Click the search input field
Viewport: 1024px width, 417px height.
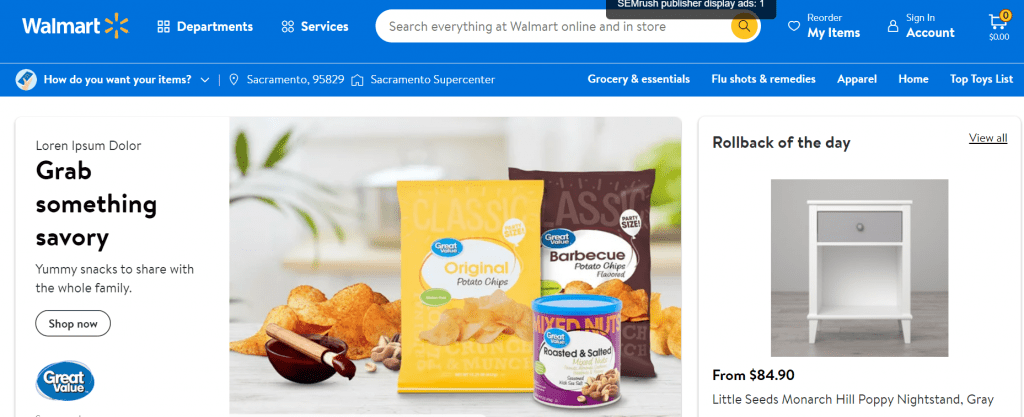[x=555, y=27]
